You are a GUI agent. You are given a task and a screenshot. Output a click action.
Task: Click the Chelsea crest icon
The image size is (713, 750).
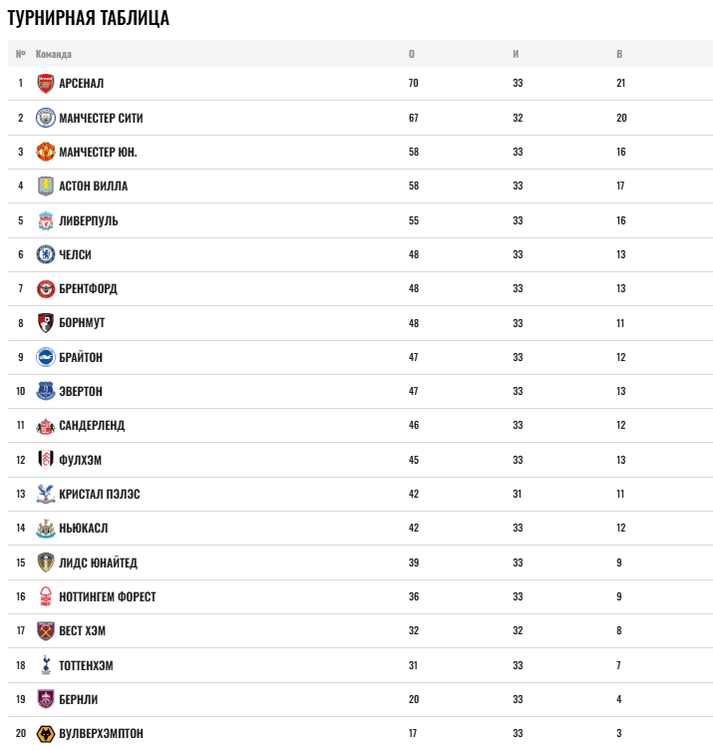click(45, 255)
